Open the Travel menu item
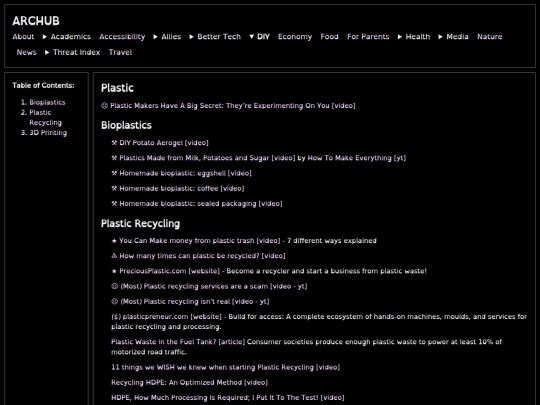The image size is (540, 405). click(x=120, y=52)
